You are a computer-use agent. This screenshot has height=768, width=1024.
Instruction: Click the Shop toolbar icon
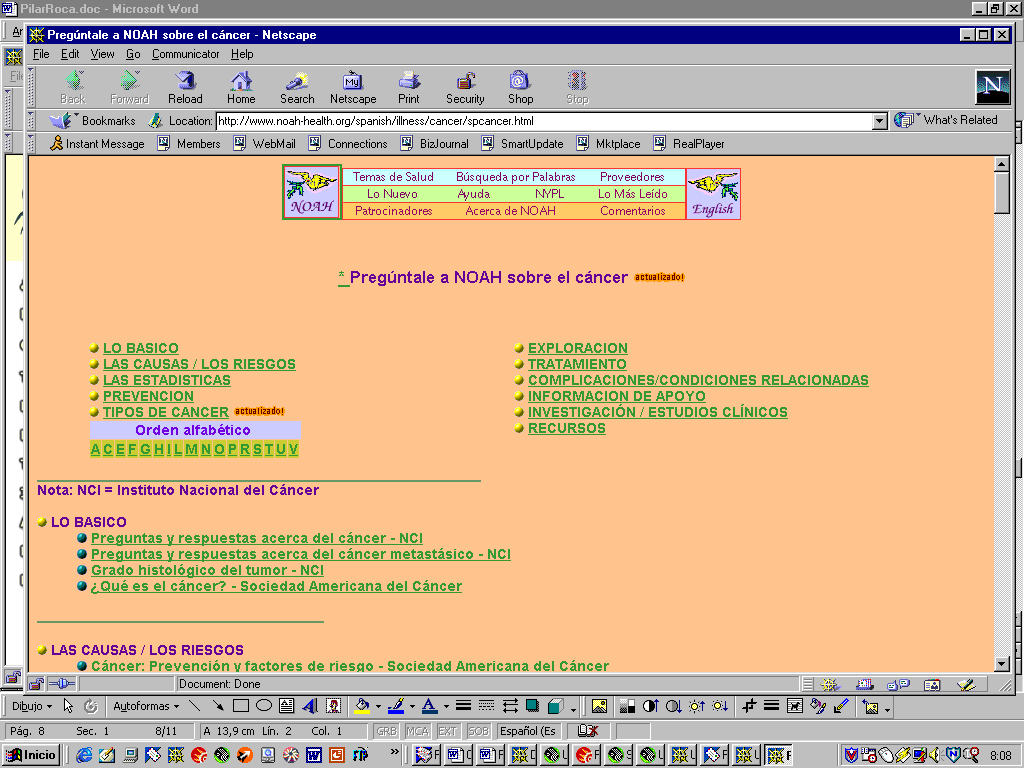pos(520,87)
